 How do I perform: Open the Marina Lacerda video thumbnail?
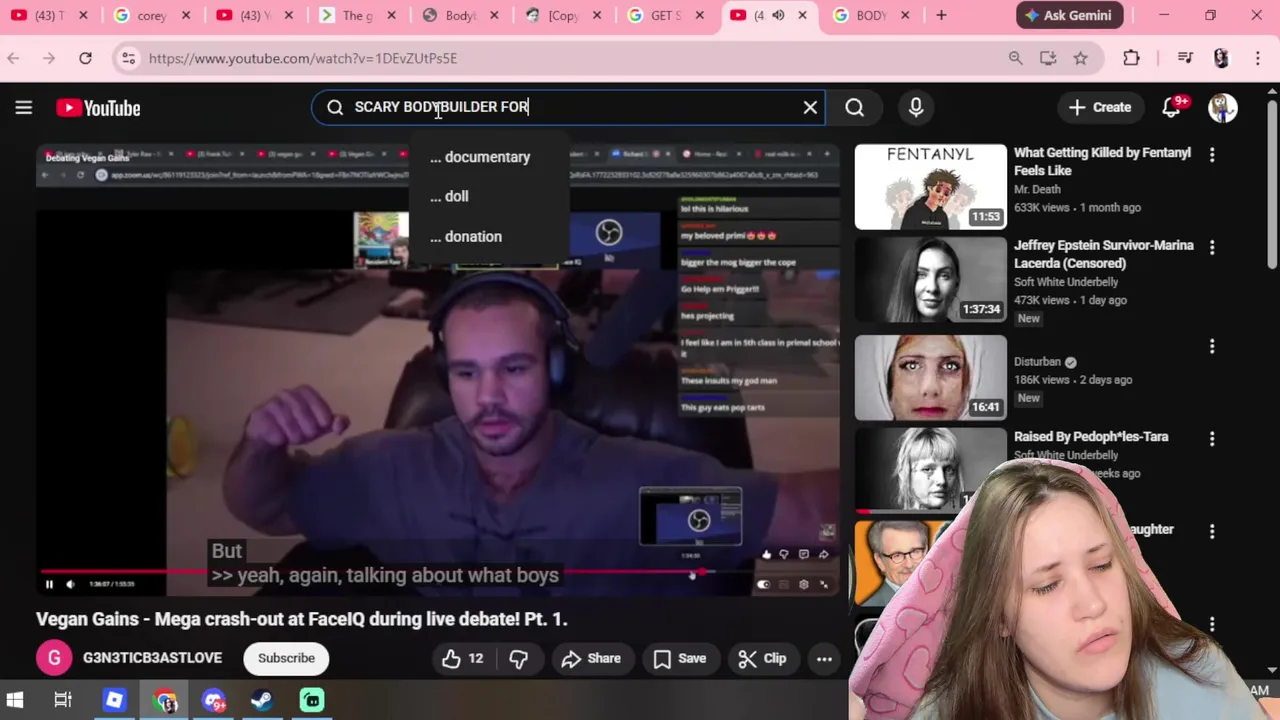930,279
